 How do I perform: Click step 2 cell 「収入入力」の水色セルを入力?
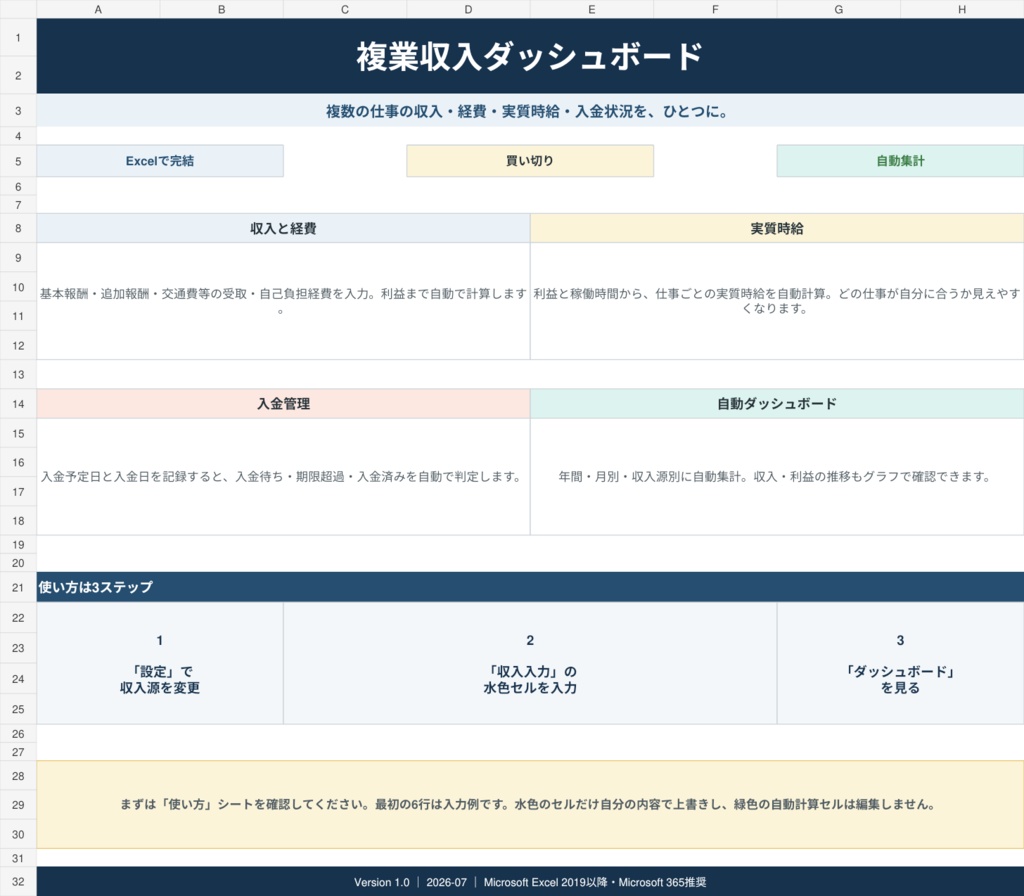pyautogui.click(x=530, y=664)
